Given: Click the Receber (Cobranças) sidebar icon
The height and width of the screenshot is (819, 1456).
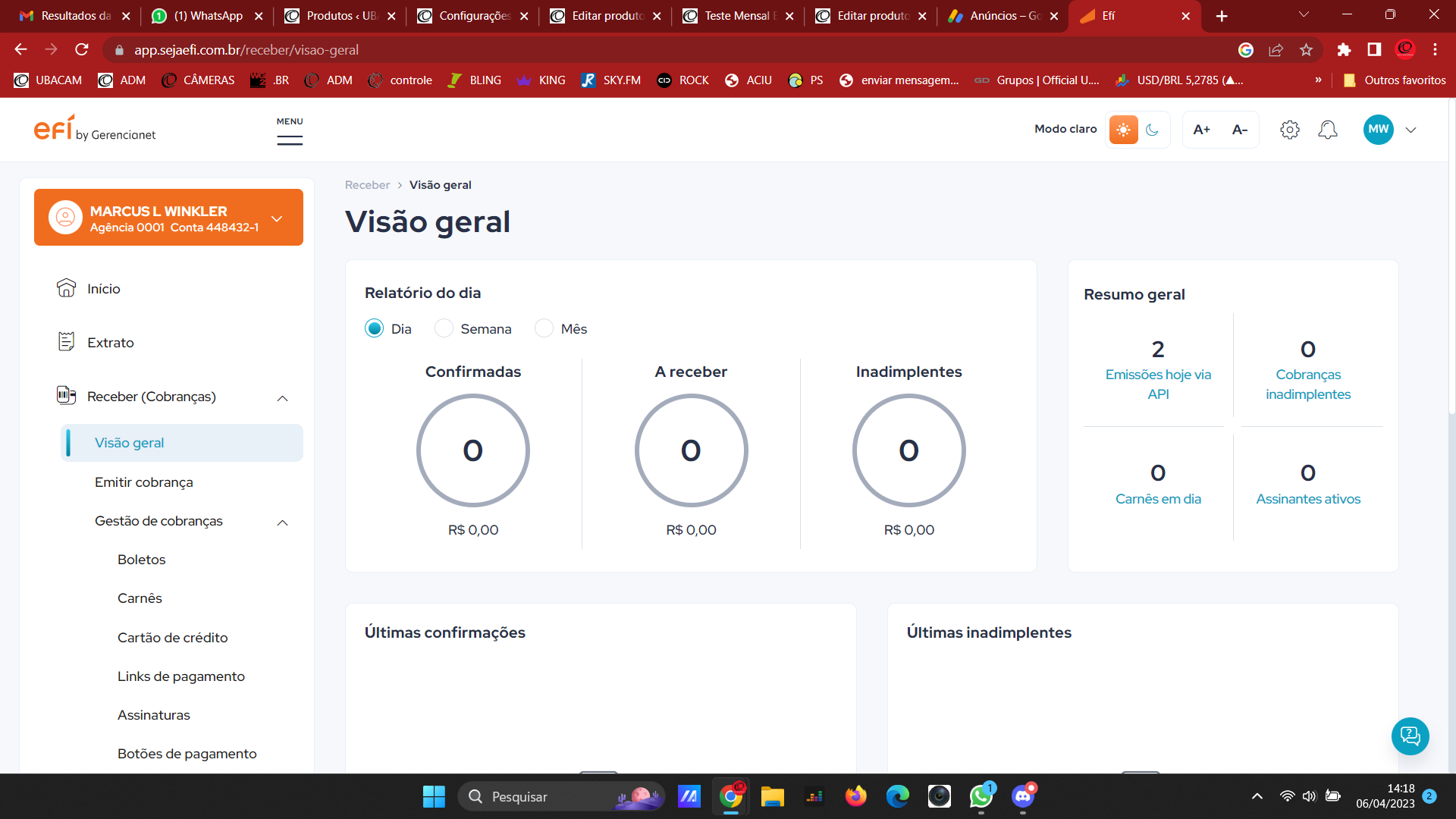Looking at the screenshot, I should [x=67, y=395].
